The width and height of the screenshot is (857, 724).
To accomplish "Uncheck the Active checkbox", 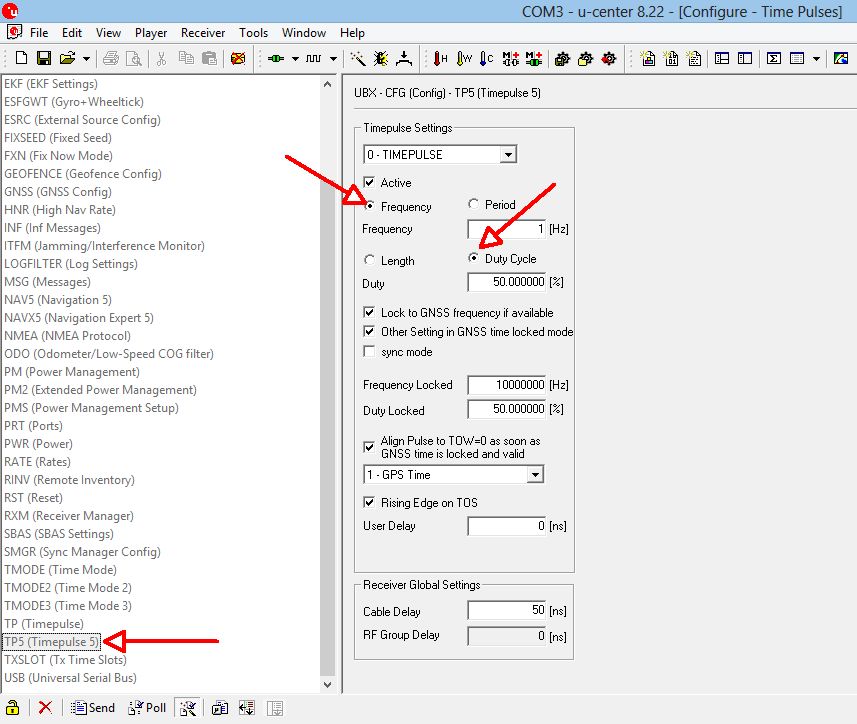I will (369, 182).
